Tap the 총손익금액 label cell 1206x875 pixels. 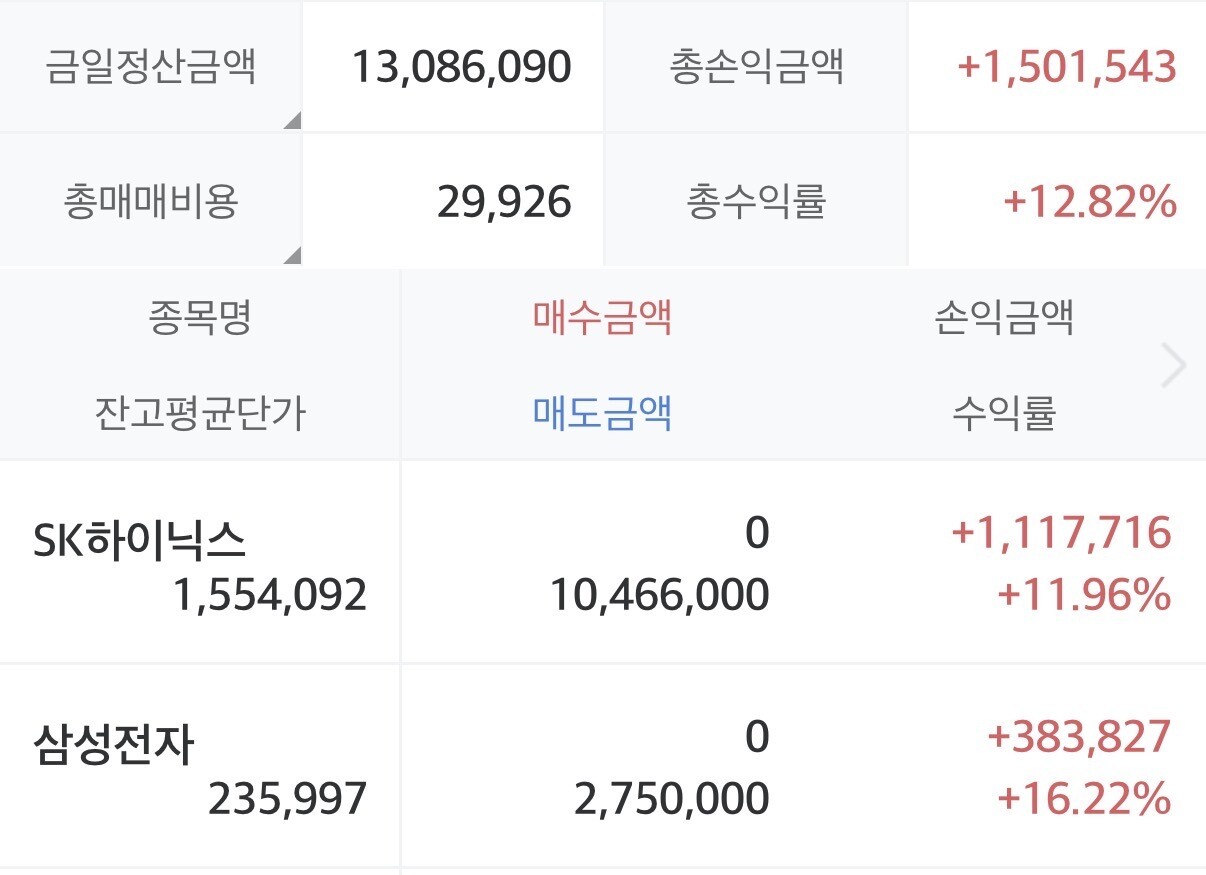(756, 67)
